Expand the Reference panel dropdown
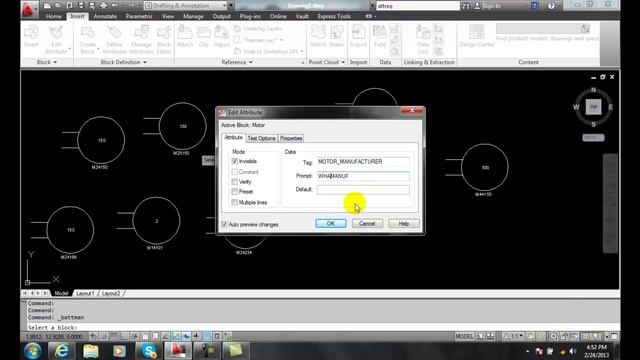This screenshot has width=640, height=360. 237,62
